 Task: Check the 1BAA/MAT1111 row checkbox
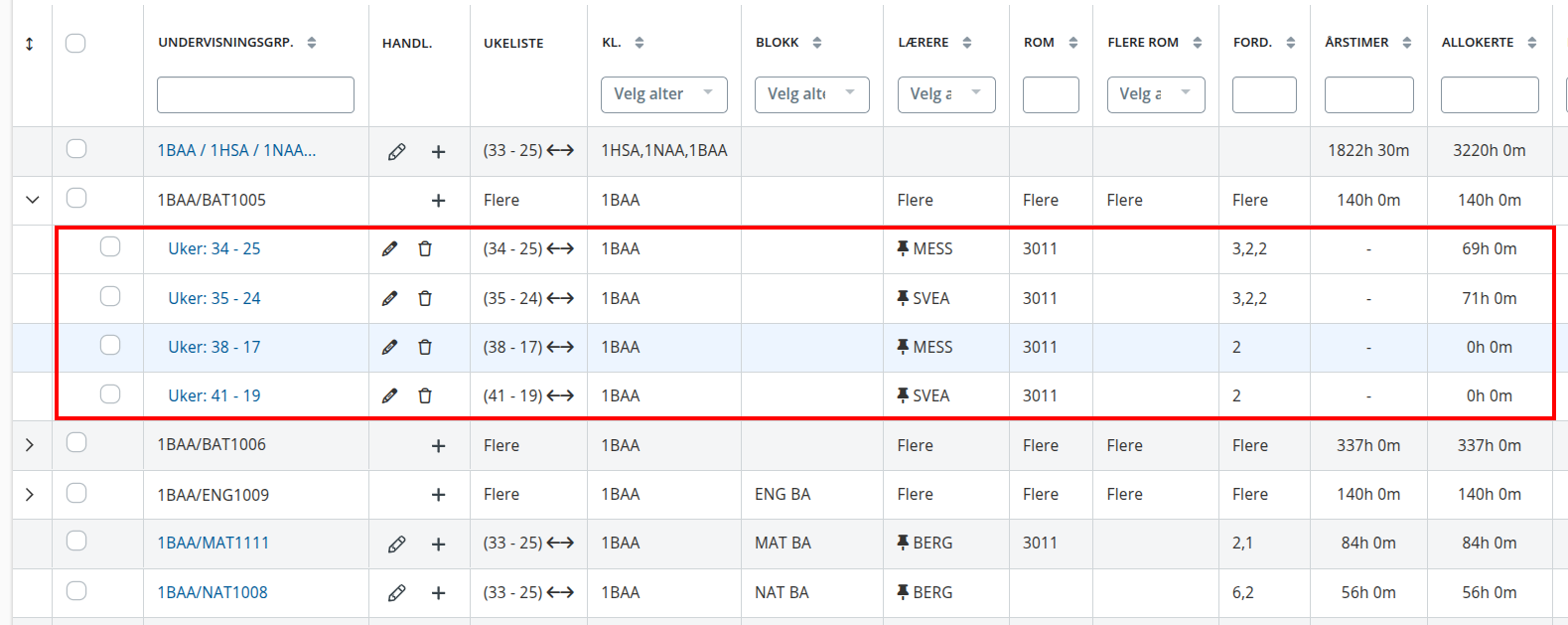(x=76, y=542)
